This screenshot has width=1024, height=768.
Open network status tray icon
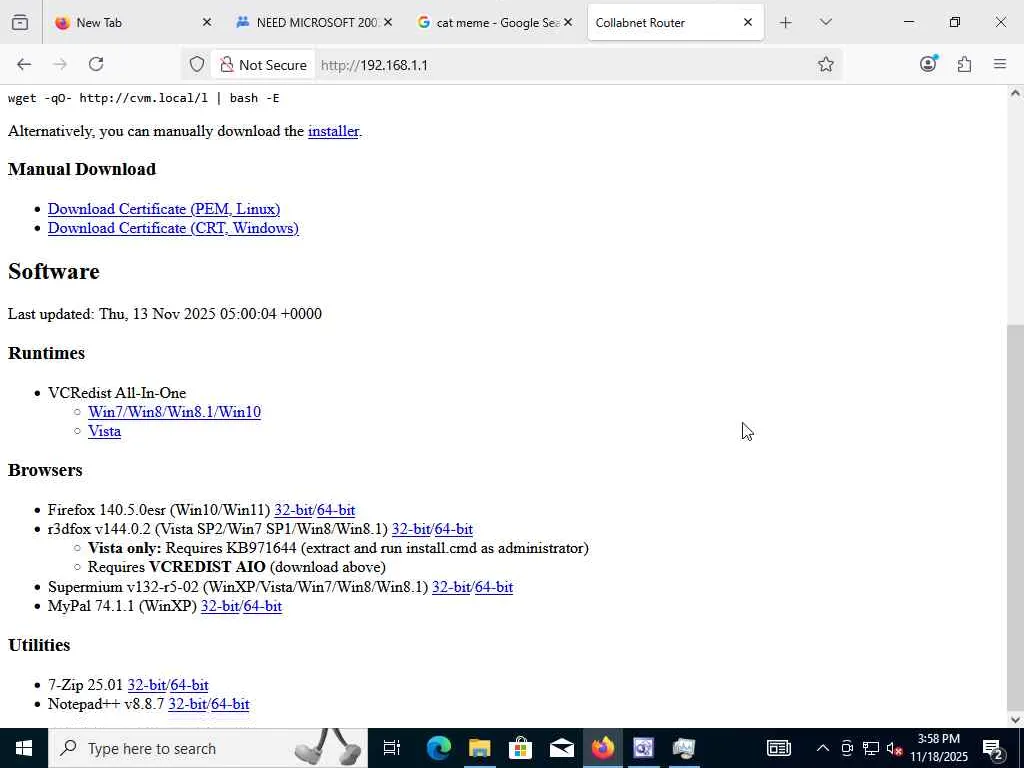tap(871, 748)
